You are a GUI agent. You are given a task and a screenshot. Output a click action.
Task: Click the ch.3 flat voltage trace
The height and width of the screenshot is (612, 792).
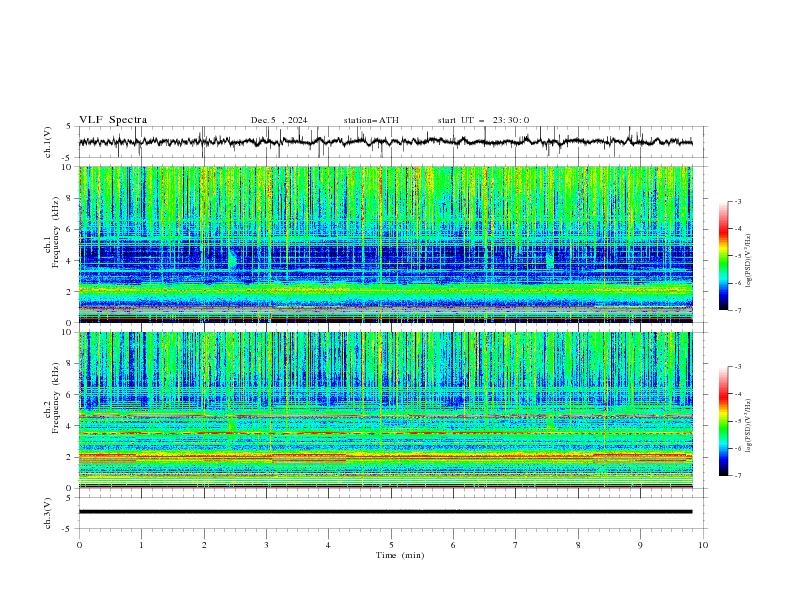[385, 512]
